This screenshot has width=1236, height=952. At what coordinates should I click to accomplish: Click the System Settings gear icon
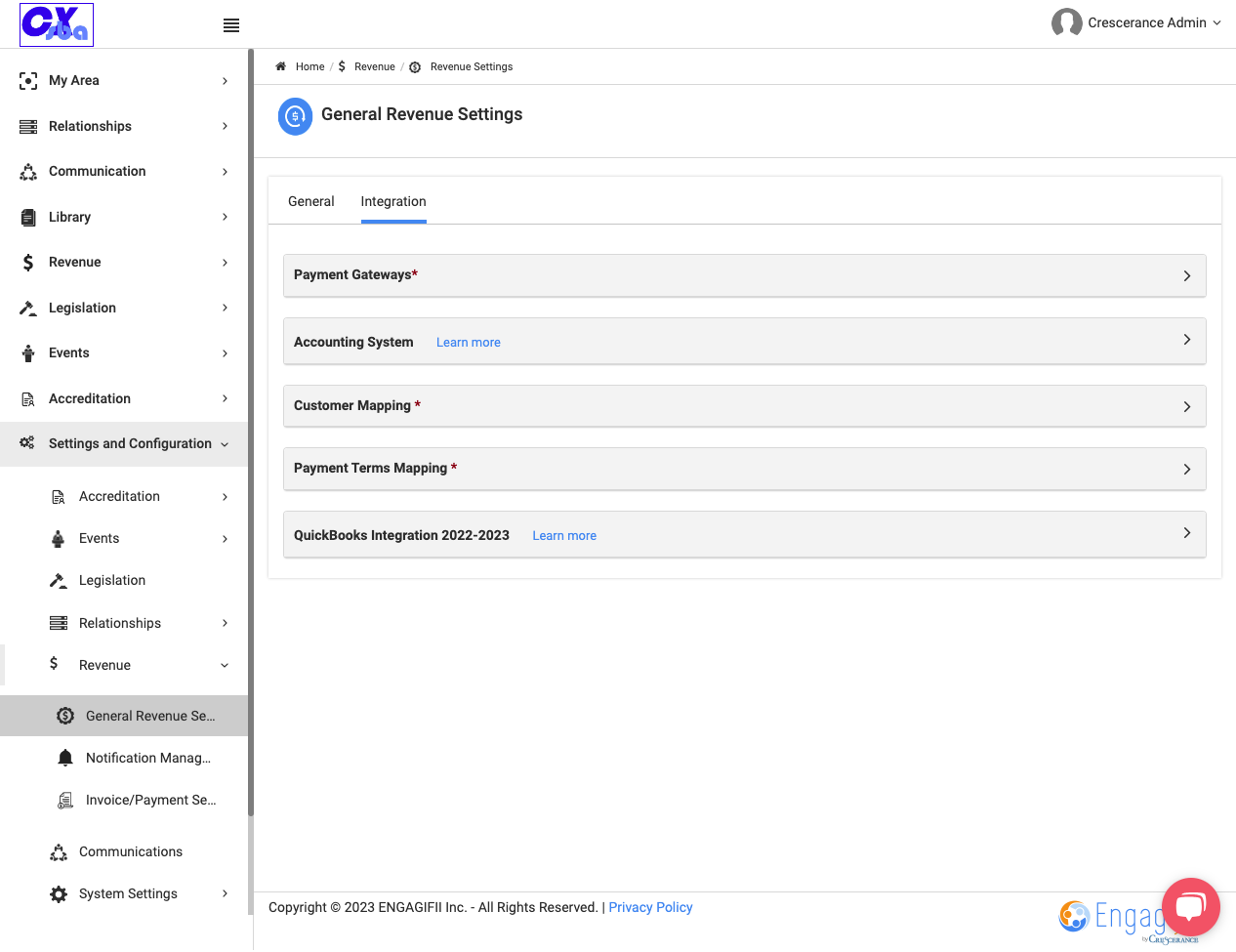pos(59,894)
